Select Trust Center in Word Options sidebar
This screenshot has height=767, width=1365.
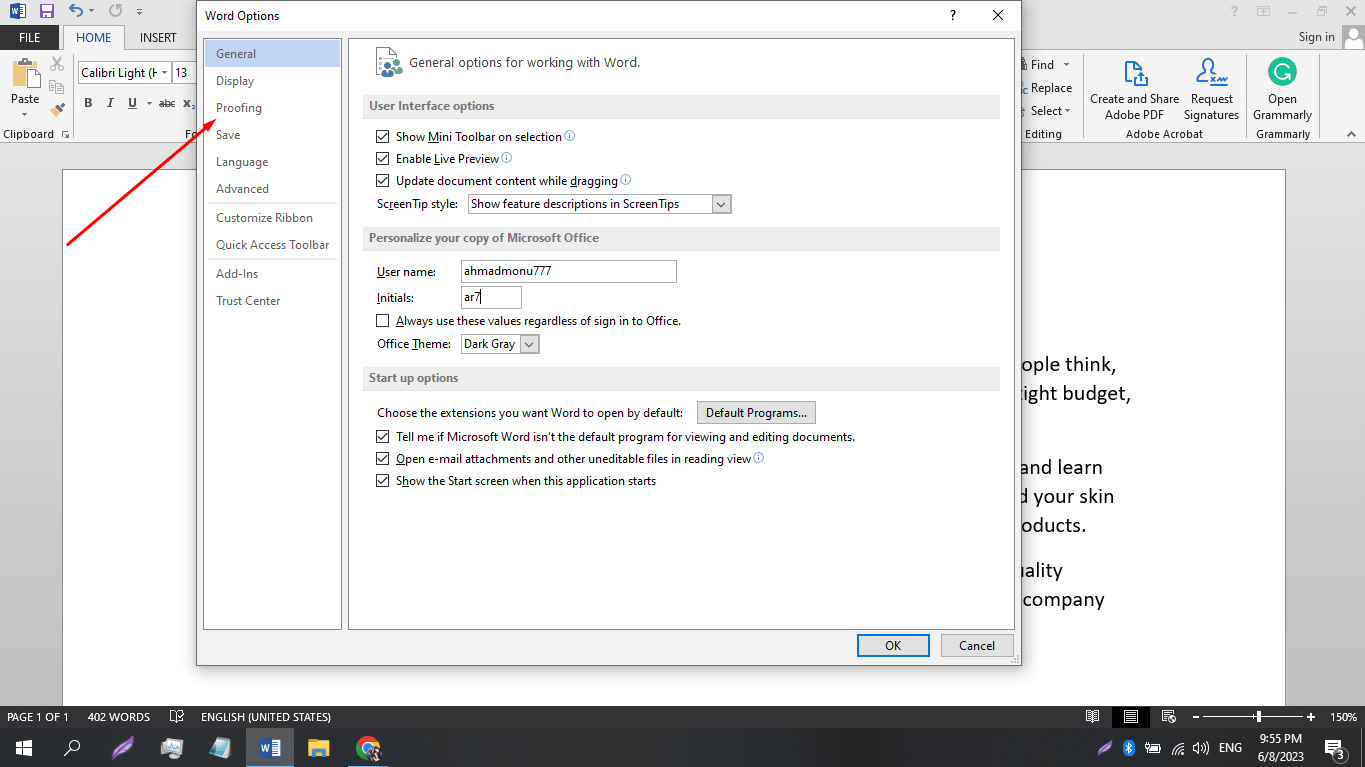(272, 301)
